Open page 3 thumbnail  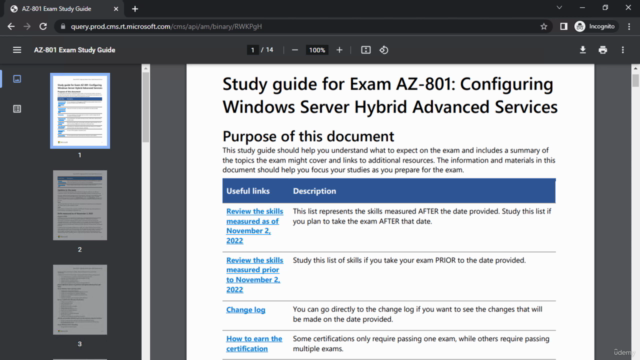coord(80,300)
